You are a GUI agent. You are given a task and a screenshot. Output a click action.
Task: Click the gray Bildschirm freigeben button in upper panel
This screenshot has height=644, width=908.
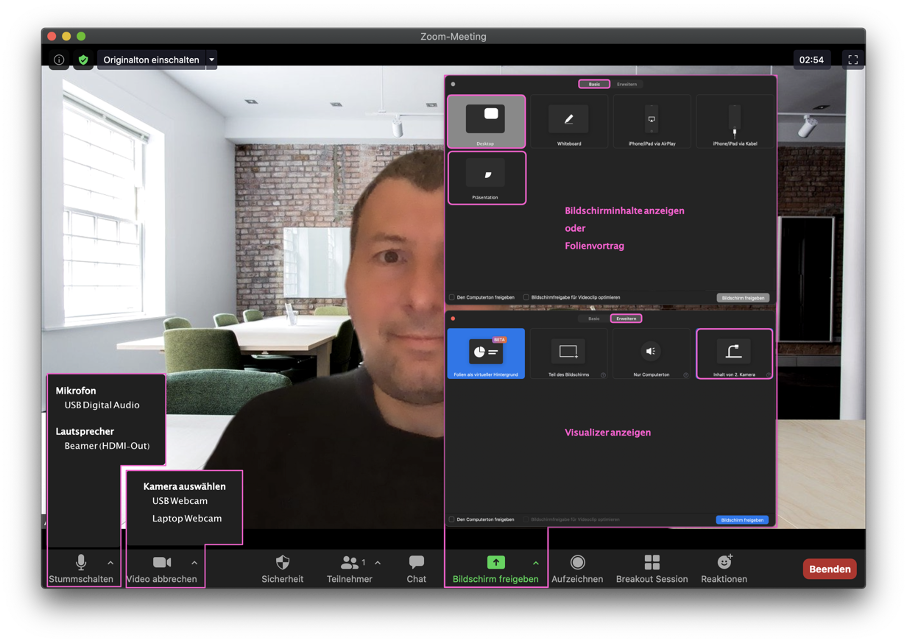pyautogui.click(x=743, y=298)
